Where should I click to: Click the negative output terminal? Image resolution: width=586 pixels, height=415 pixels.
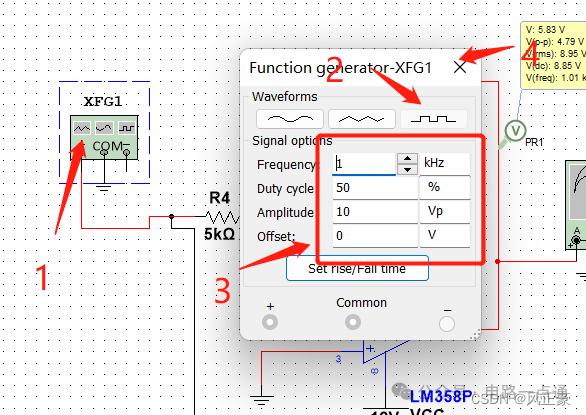click(x=447, y=324)
